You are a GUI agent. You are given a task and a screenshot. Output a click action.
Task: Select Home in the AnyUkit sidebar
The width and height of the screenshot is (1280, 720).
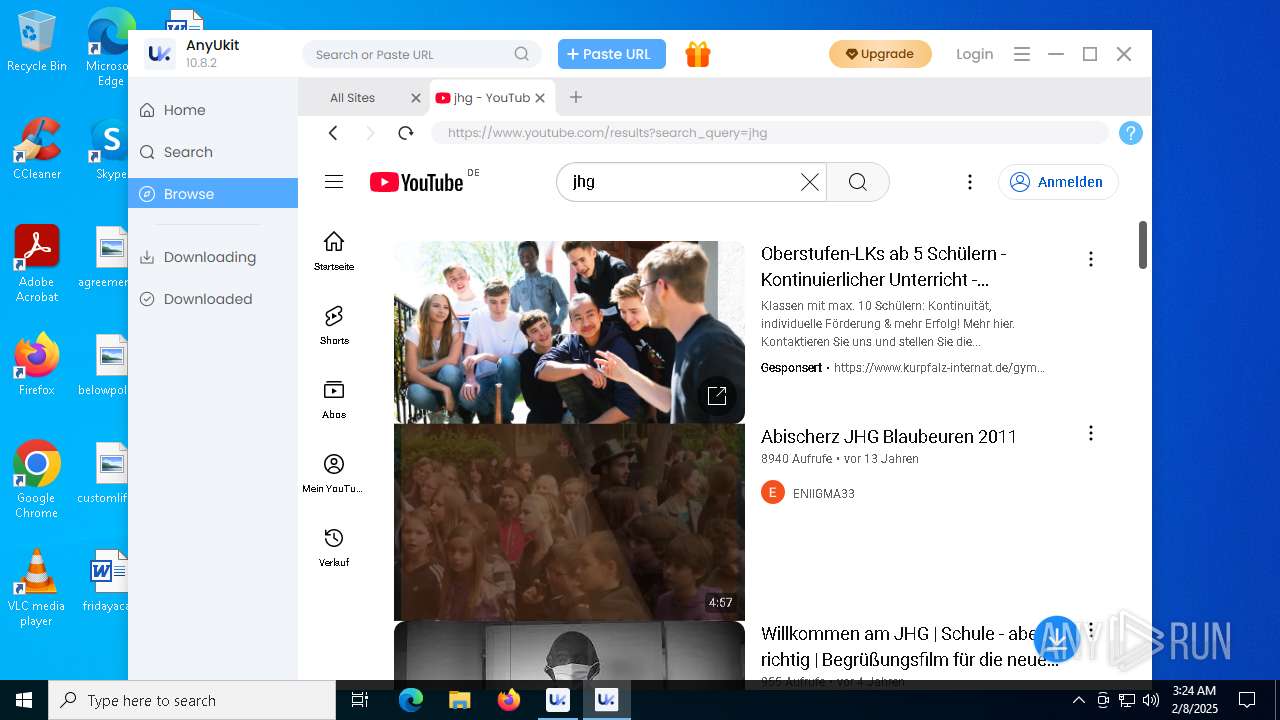tap(213, 110)
